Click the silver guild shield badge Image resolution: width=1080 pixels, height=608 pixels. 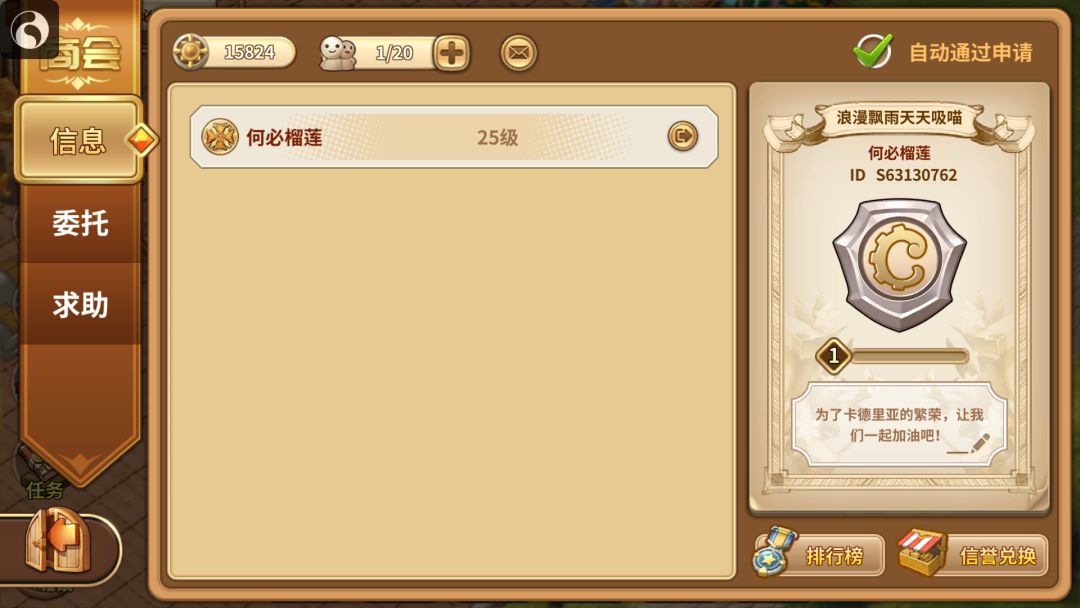pyautogui.click(x=899, y=265)
